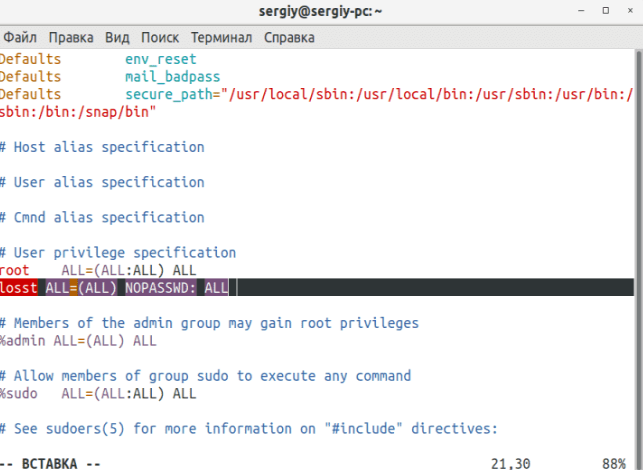
Task: Open the Вид menu
Action: [117, 37]
